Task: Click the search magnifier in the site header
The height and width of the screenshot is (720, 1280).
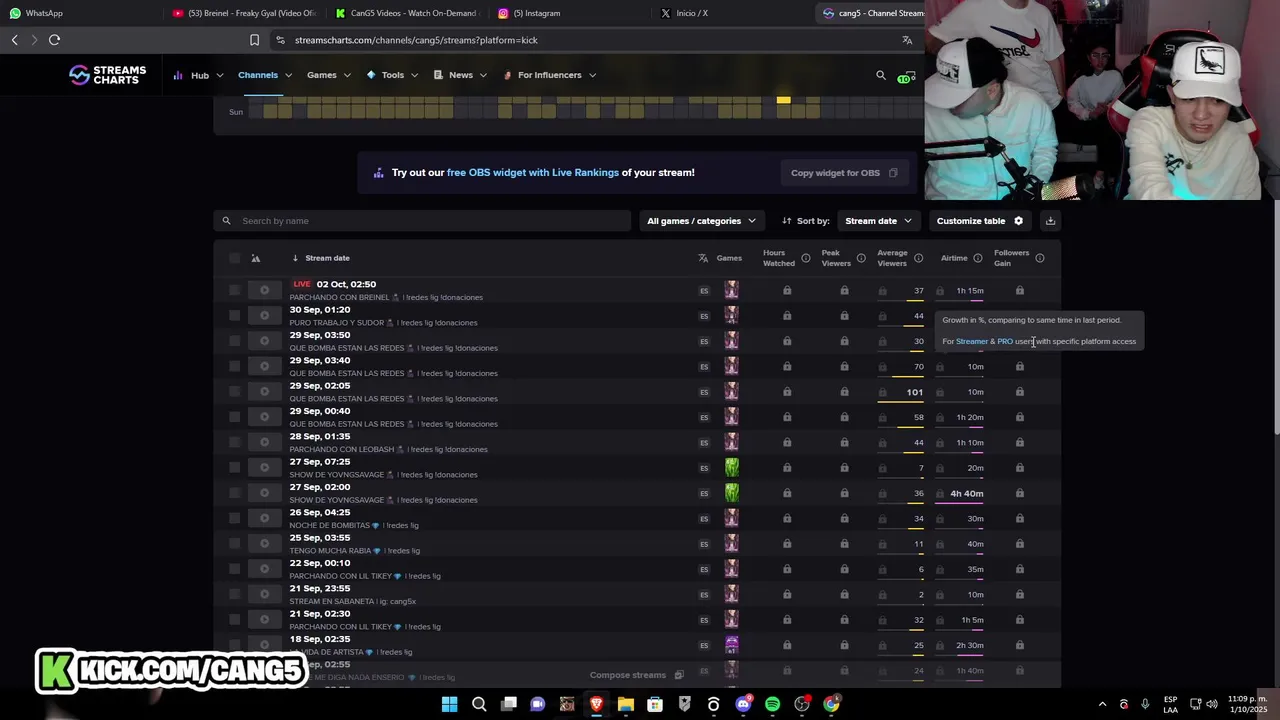Action: pos(881,75)
